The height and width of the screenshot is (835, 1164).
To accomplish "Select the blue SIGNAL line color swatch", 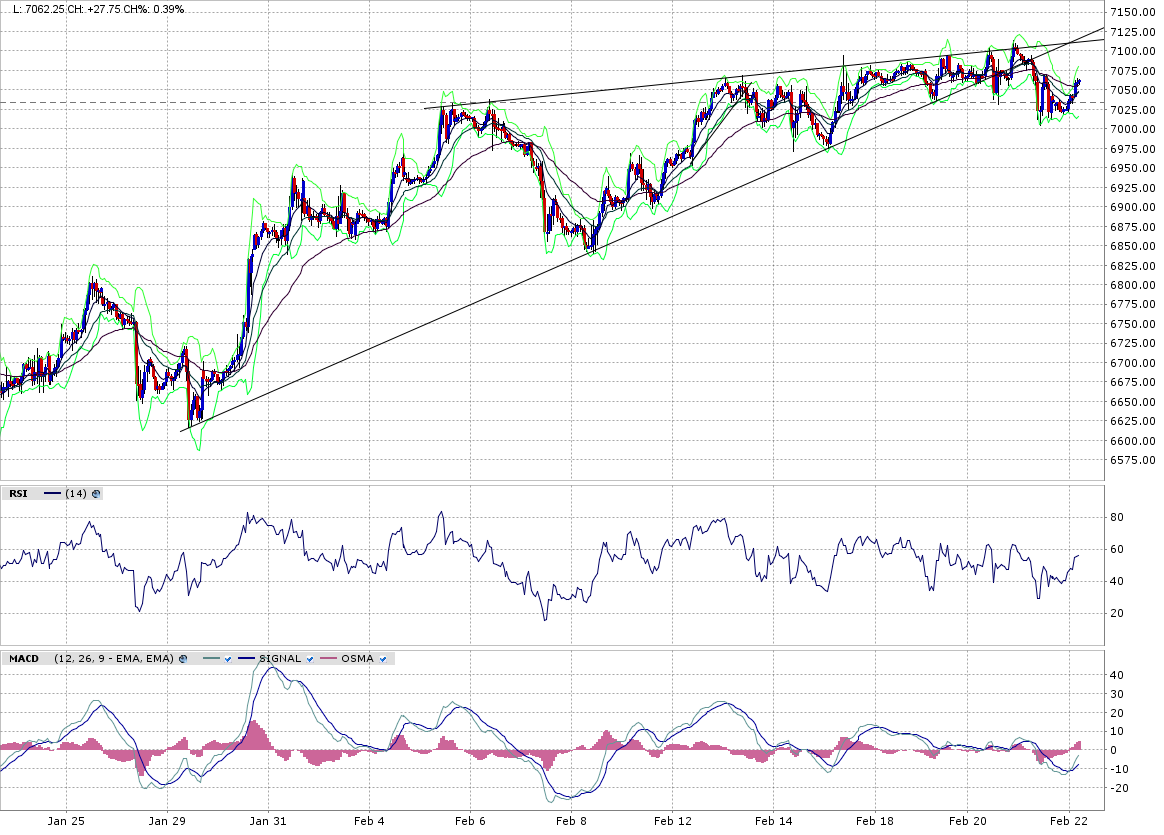I will tap(246, 658).
